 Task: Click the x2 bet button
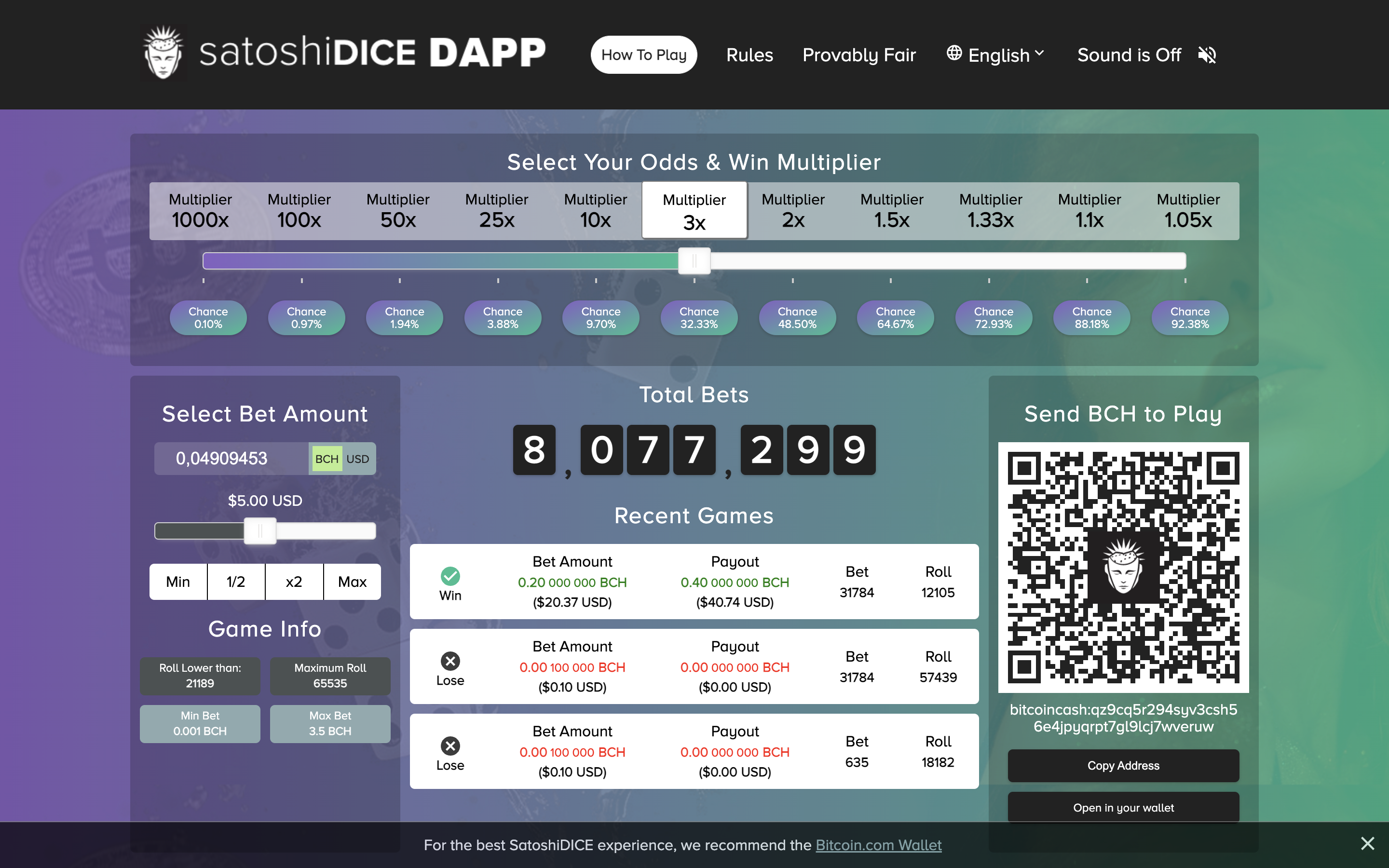pos(294,582)
